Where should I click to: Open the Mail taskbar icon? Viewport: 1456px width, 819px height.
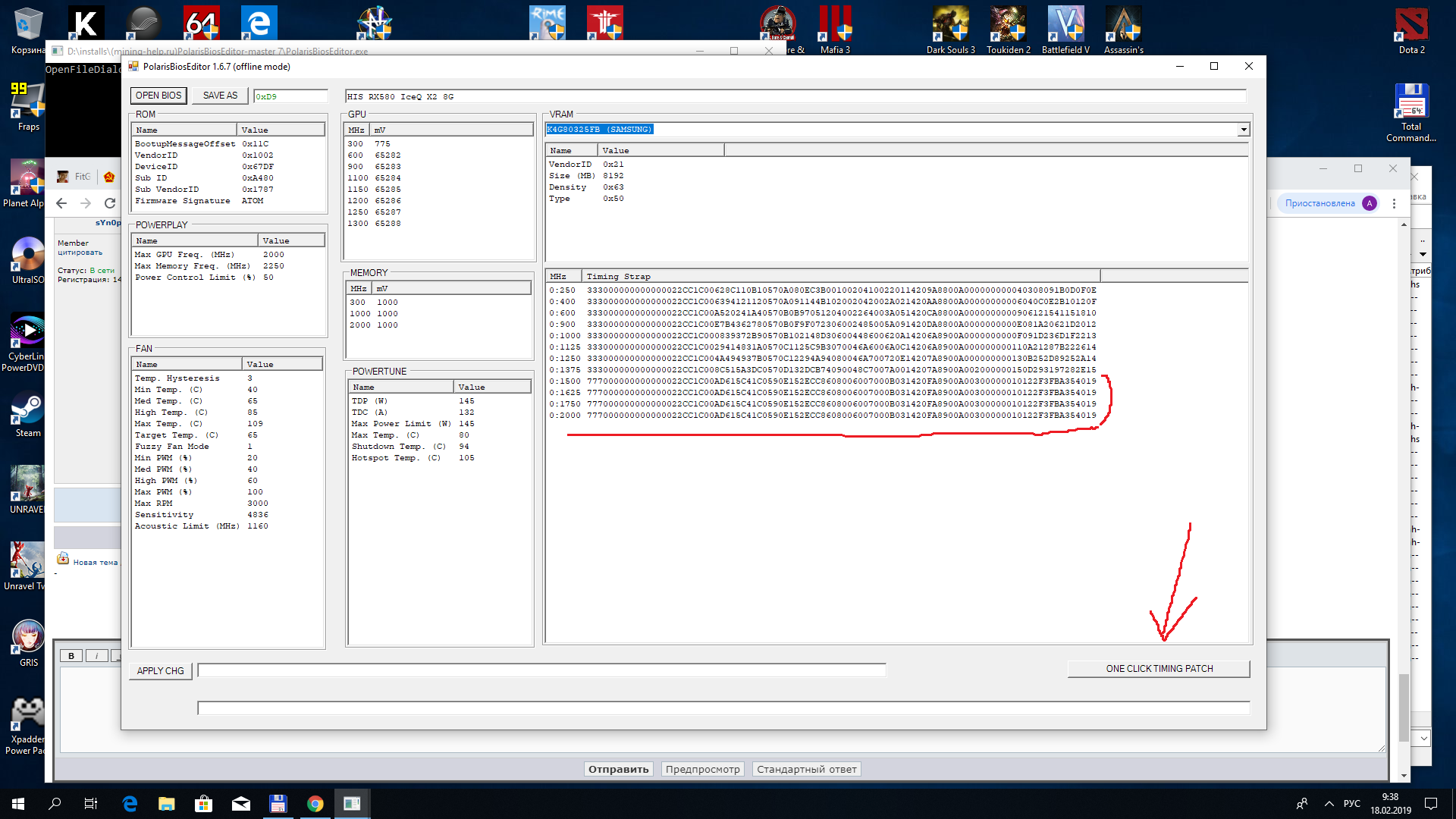tap(241, 804)
